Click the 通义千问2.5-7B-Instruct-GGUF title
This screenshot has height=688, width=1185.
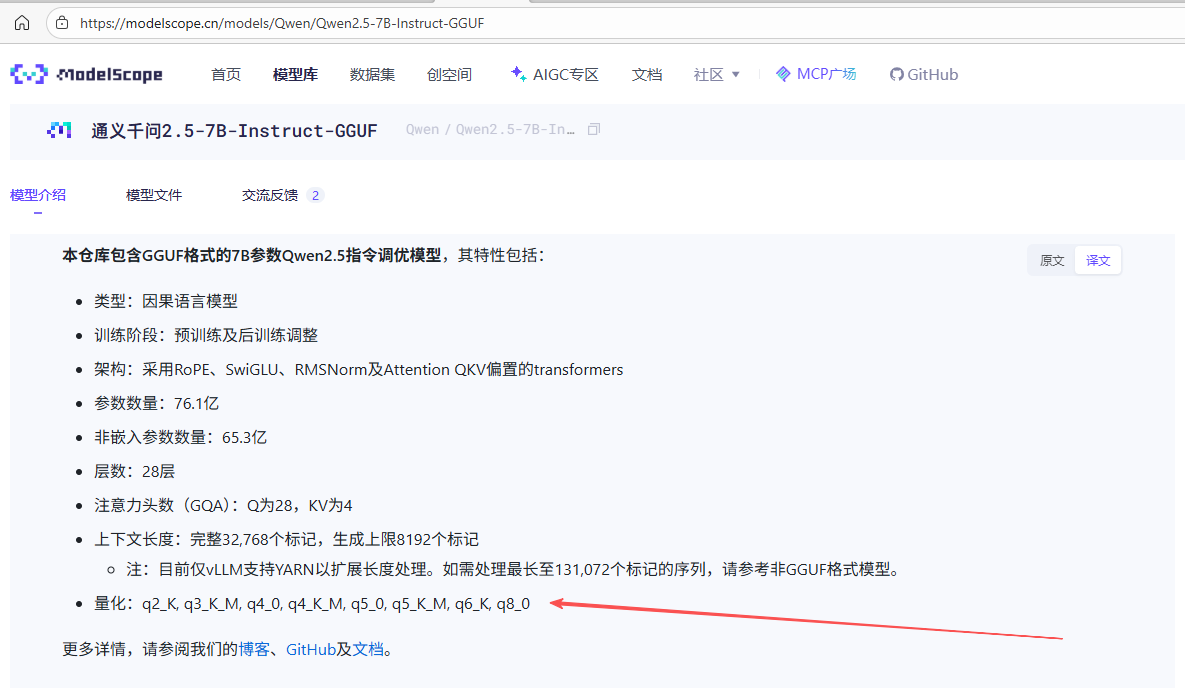tap(234, 131)
